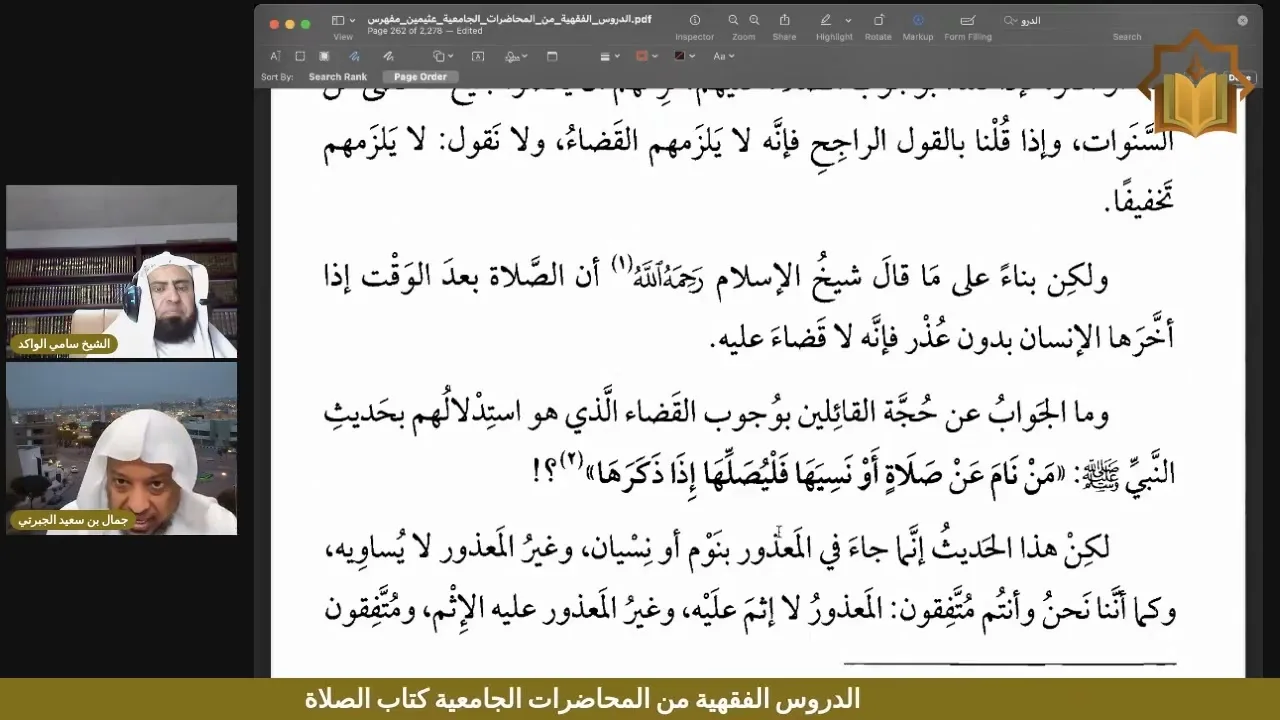
Task: Zoom out of the PDF page
Action: coord(733,21)
